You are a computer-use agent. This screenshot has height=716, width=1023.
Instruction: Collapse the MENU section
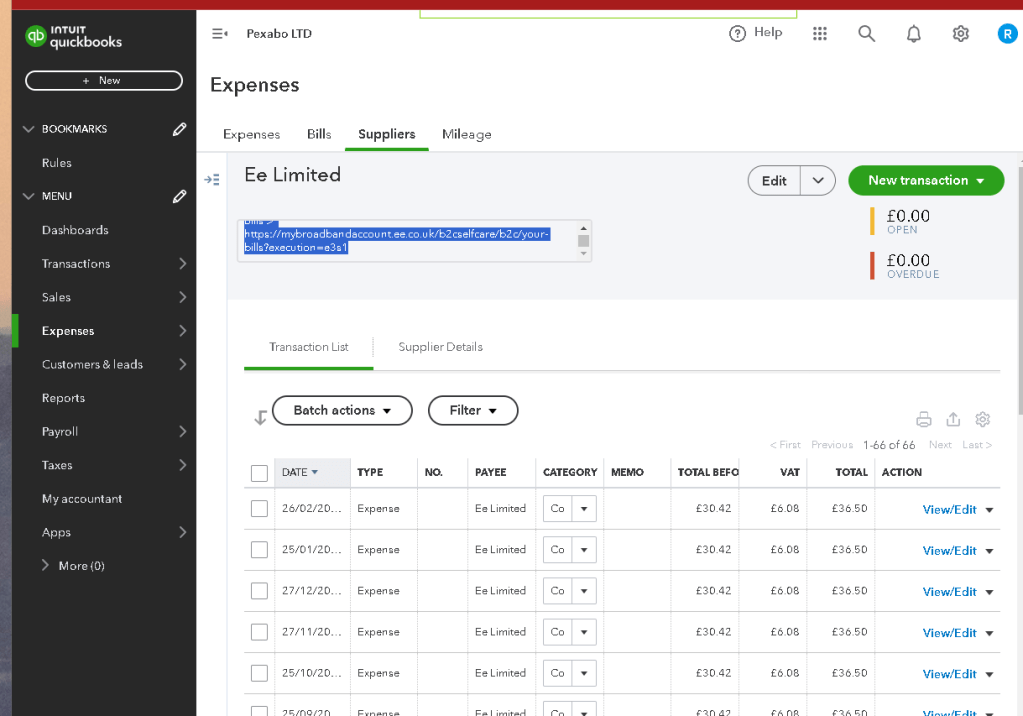pyautogui.click(x=28, y=196)
